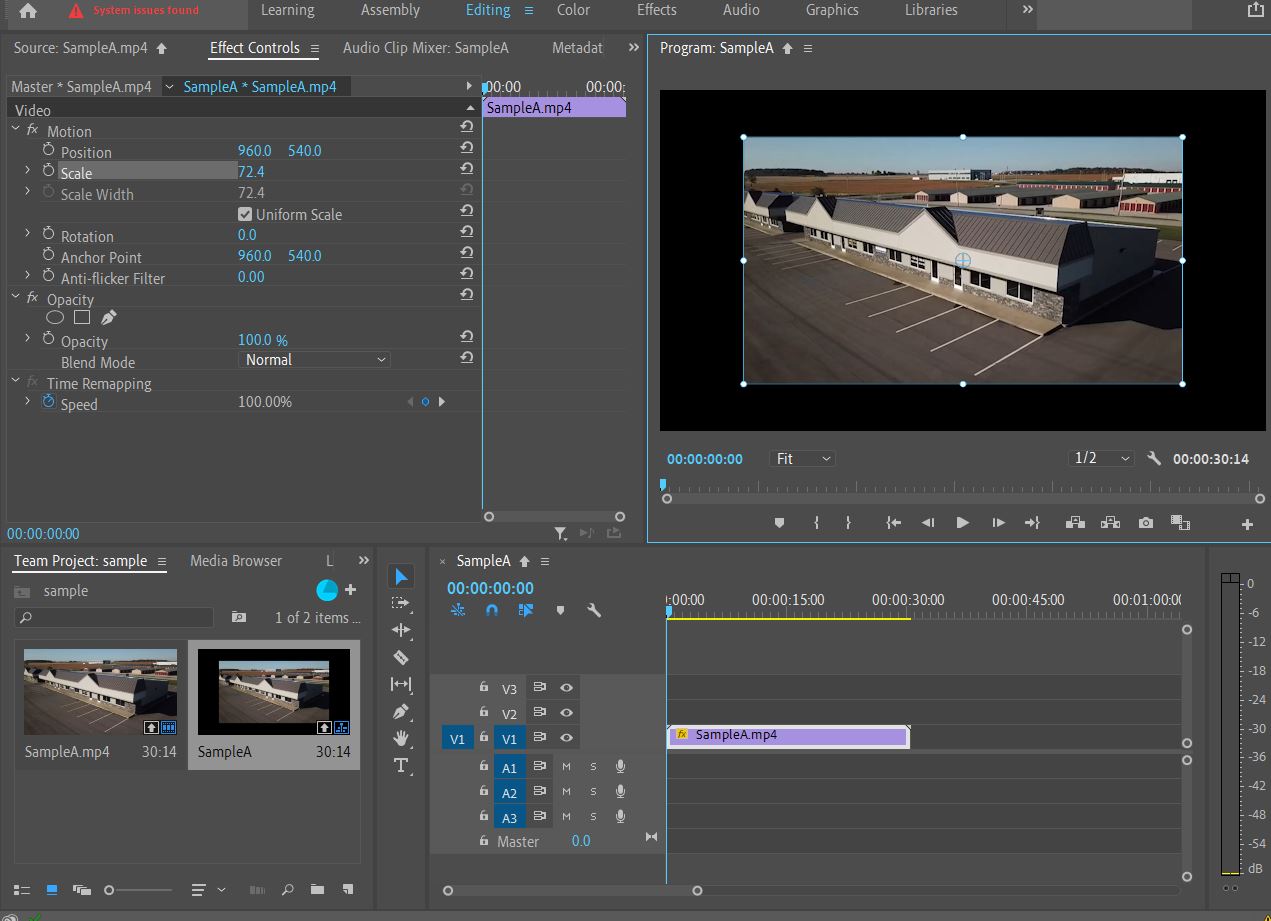Uncheck the Uniform Scale checkbox
The image size is (1271, 921).
[245, 214]
